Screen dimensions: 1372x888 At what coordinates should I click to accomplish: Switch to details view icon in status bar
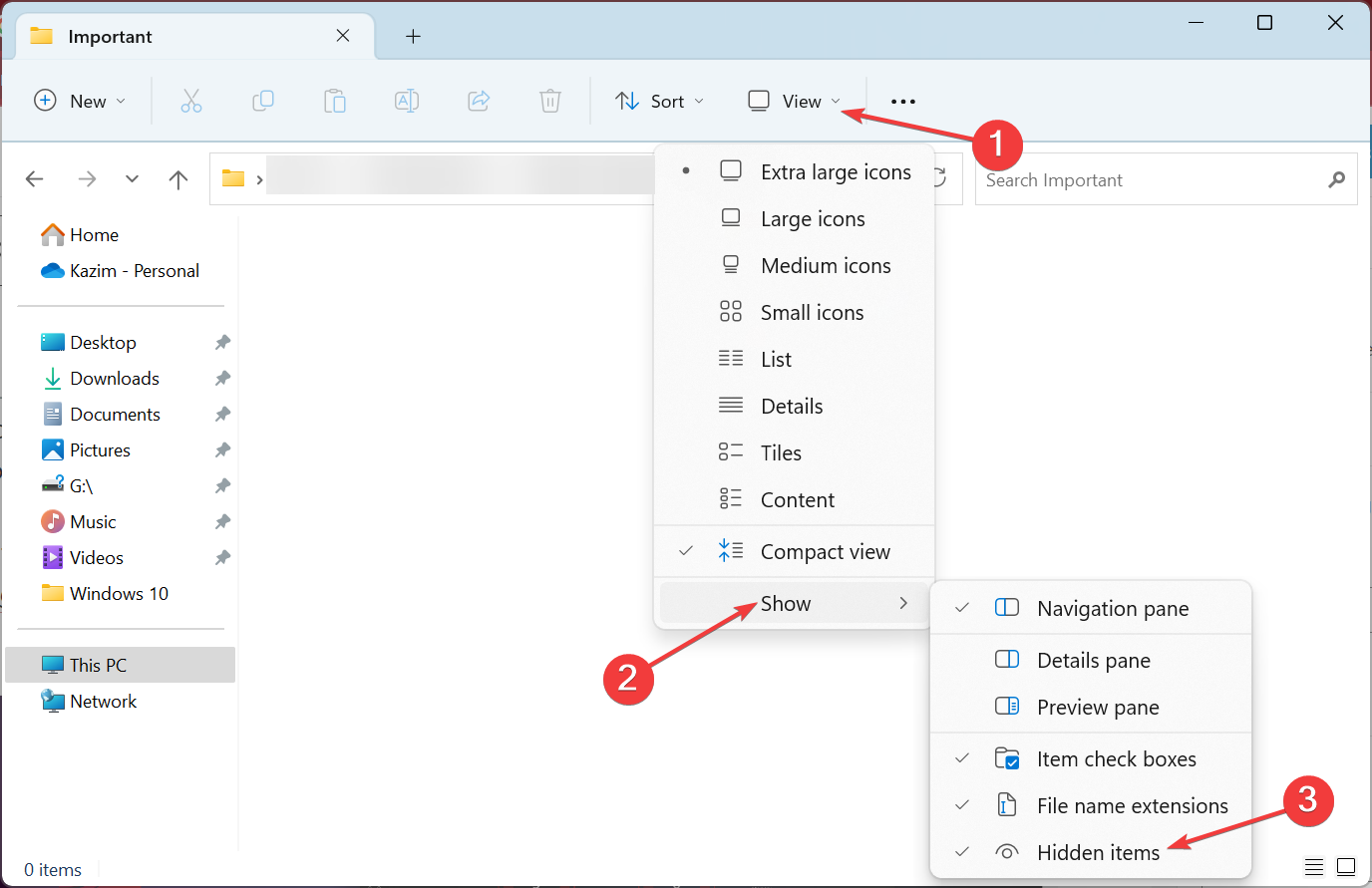click(1314, 866)
